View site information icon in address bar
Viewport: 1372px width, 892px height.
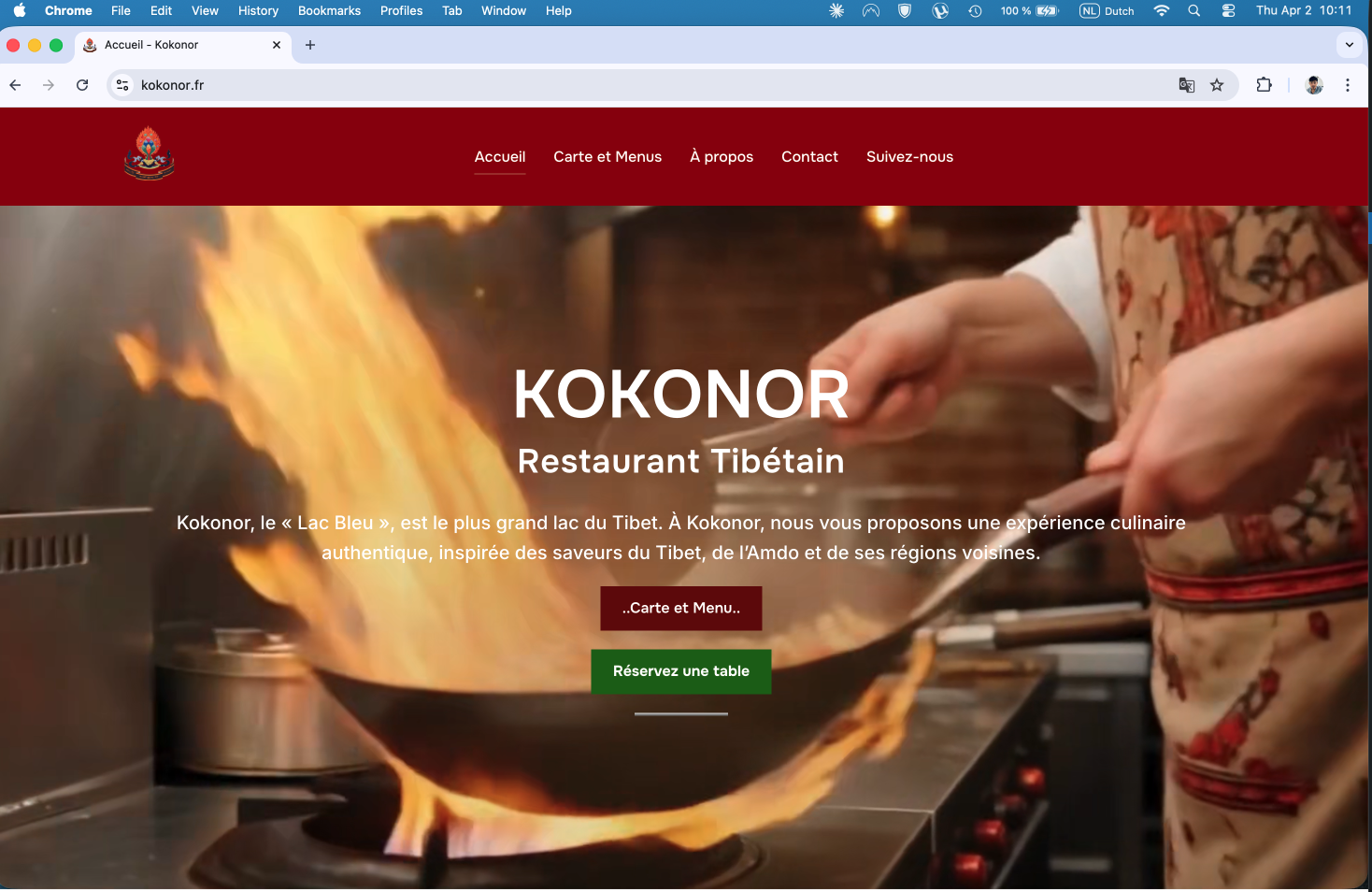(122, 85)
